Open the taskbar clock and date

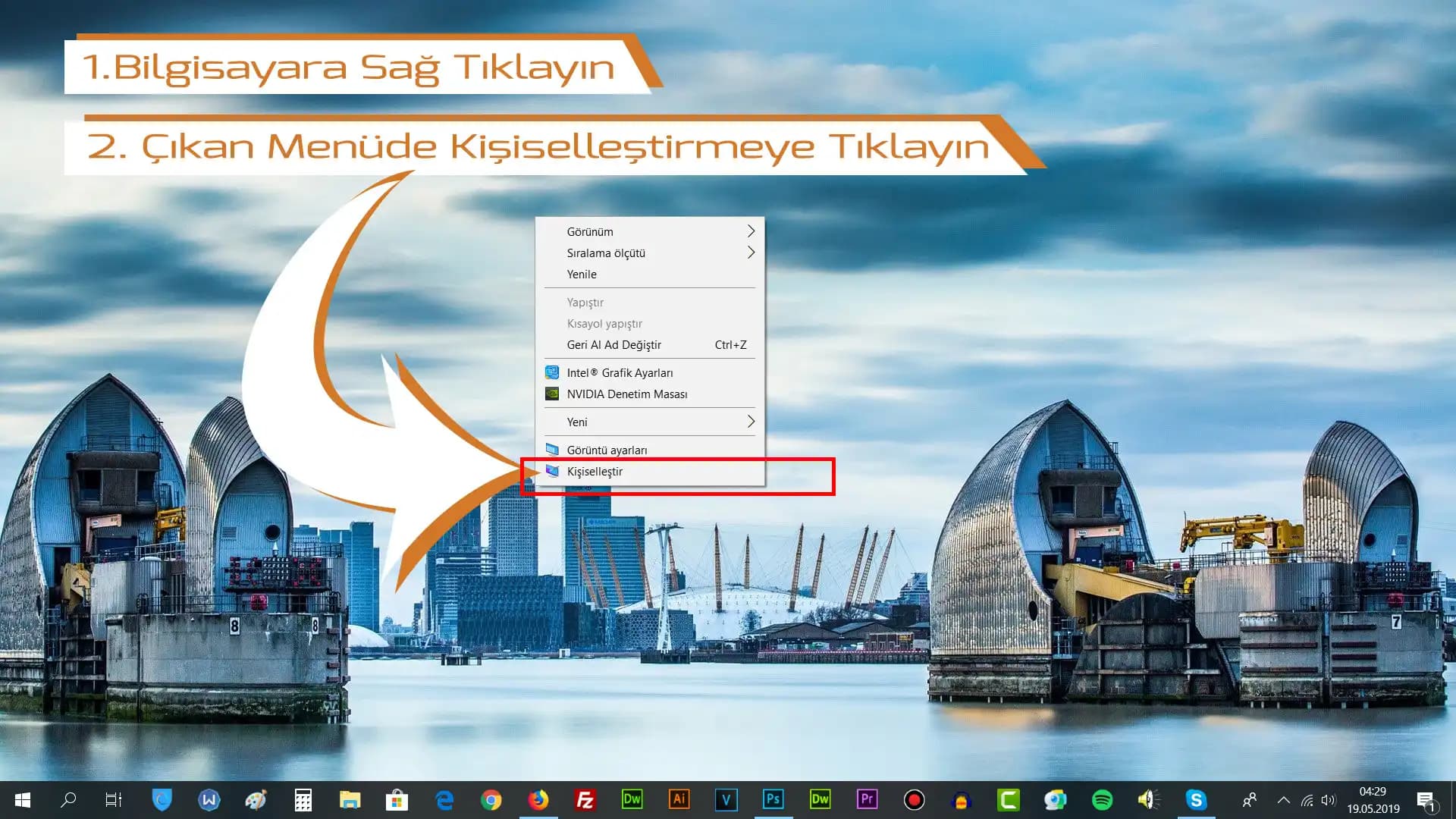click(x=1373, y=800)
